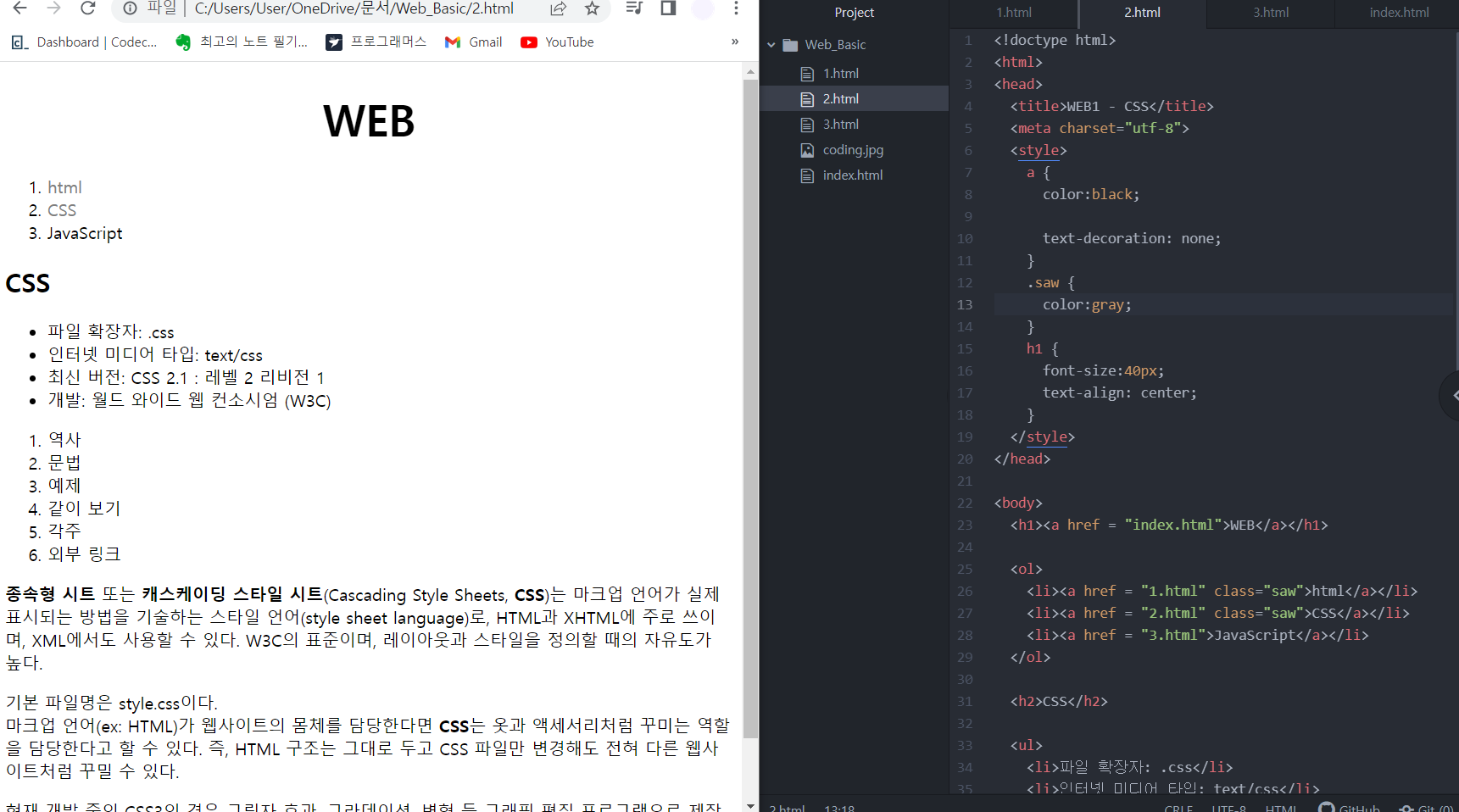Open the YouTube bookmark
This screenshot has height=812, width=1459.
[557, 42]
